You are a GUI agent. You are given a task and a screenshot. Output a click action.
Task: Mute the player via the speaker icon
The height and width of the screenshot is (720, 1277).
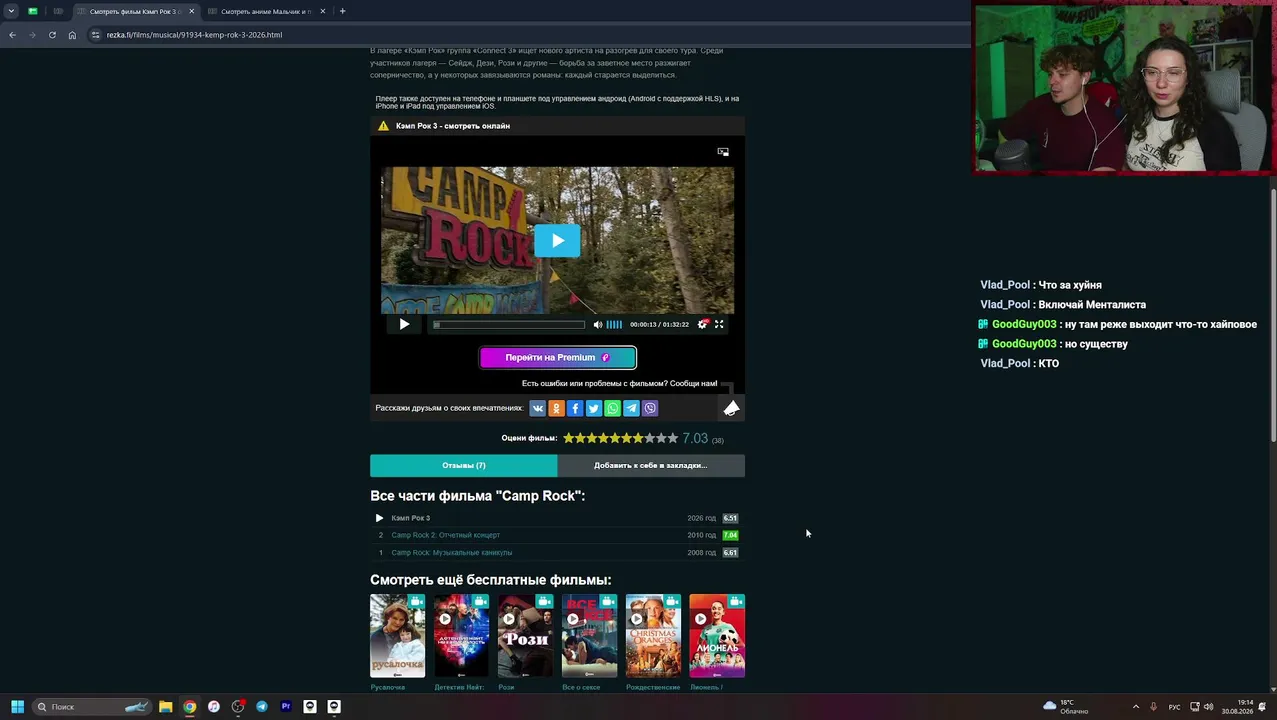598,324
